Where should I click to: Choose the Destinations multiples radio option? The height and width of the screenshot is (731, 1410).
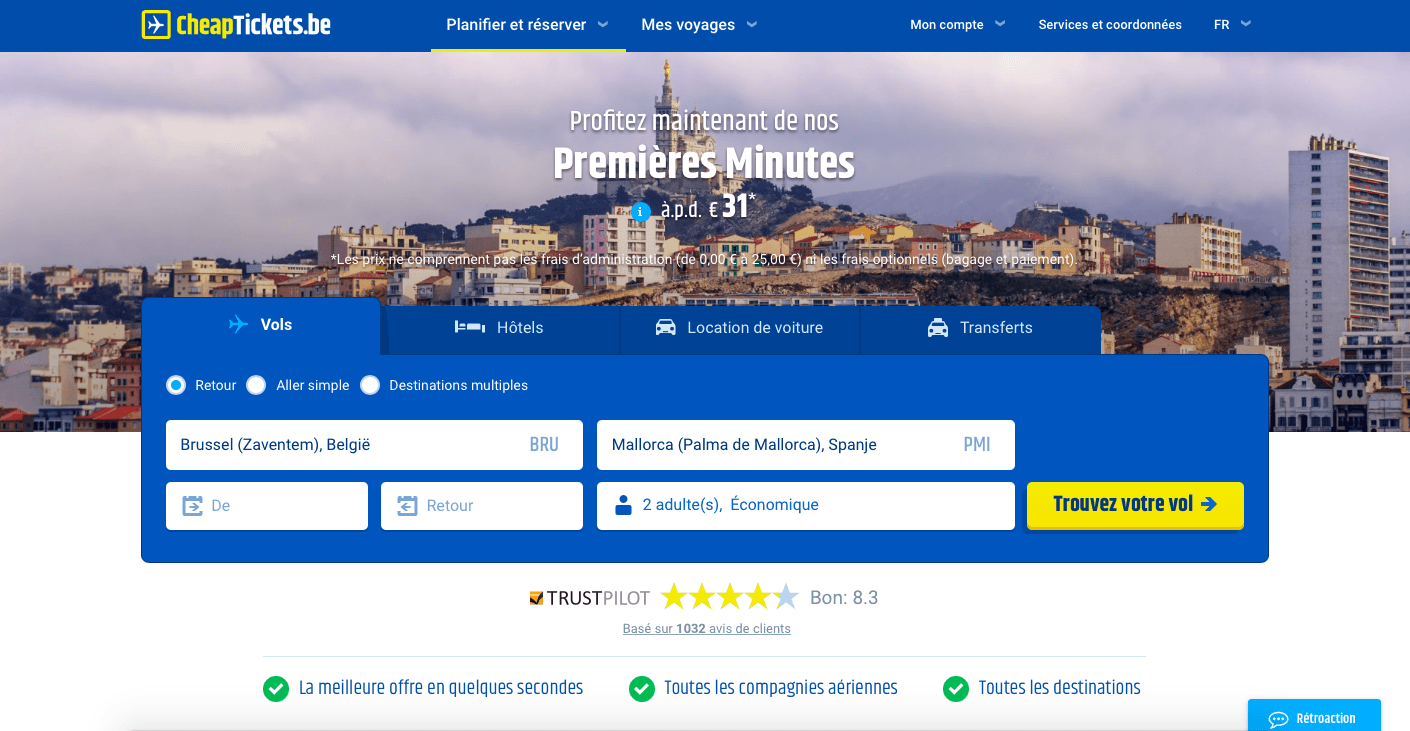[x=370, y=385]
